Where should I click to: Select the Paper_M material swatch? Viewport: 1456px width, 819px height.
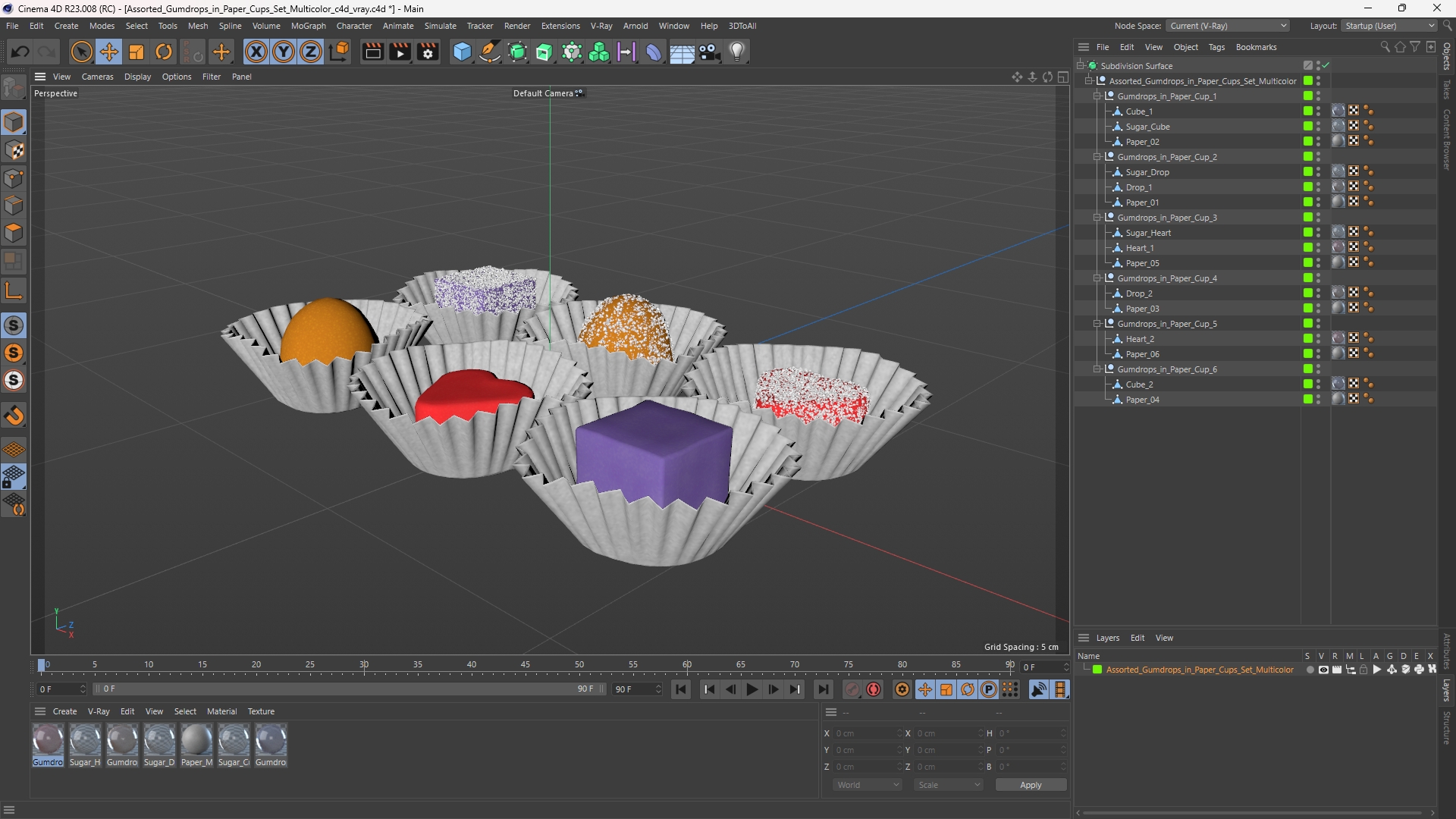coord(196,745)
